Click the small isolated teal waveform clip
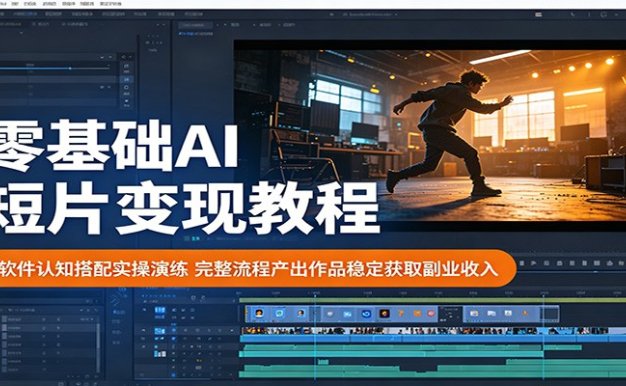 click(323, 362)
